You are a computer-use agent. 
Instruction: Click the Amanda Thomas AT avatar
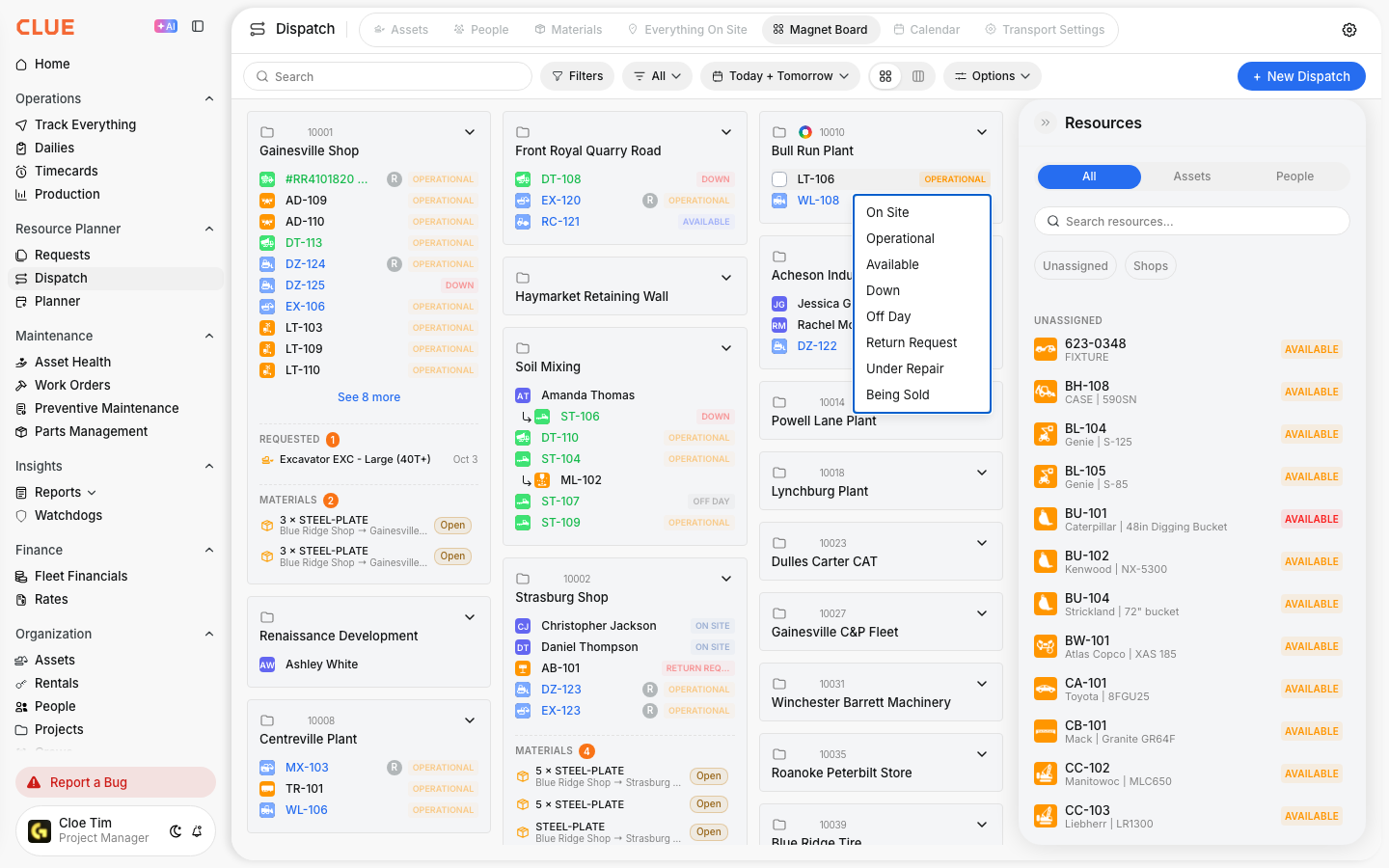coord(523,395)
